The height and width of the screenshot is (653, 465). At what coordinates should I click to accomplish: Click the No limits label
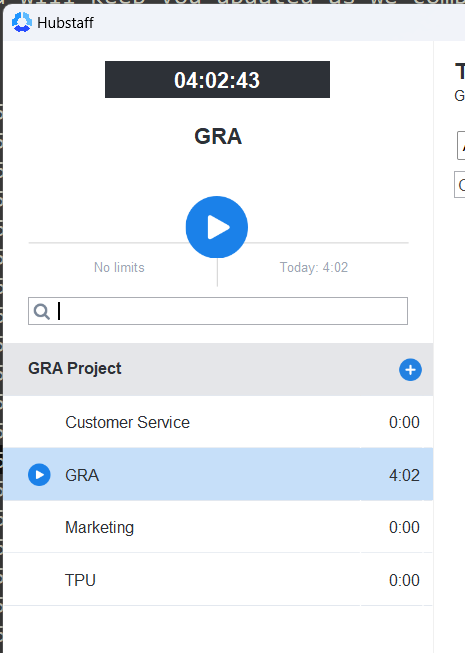click(x=119, y=267)
